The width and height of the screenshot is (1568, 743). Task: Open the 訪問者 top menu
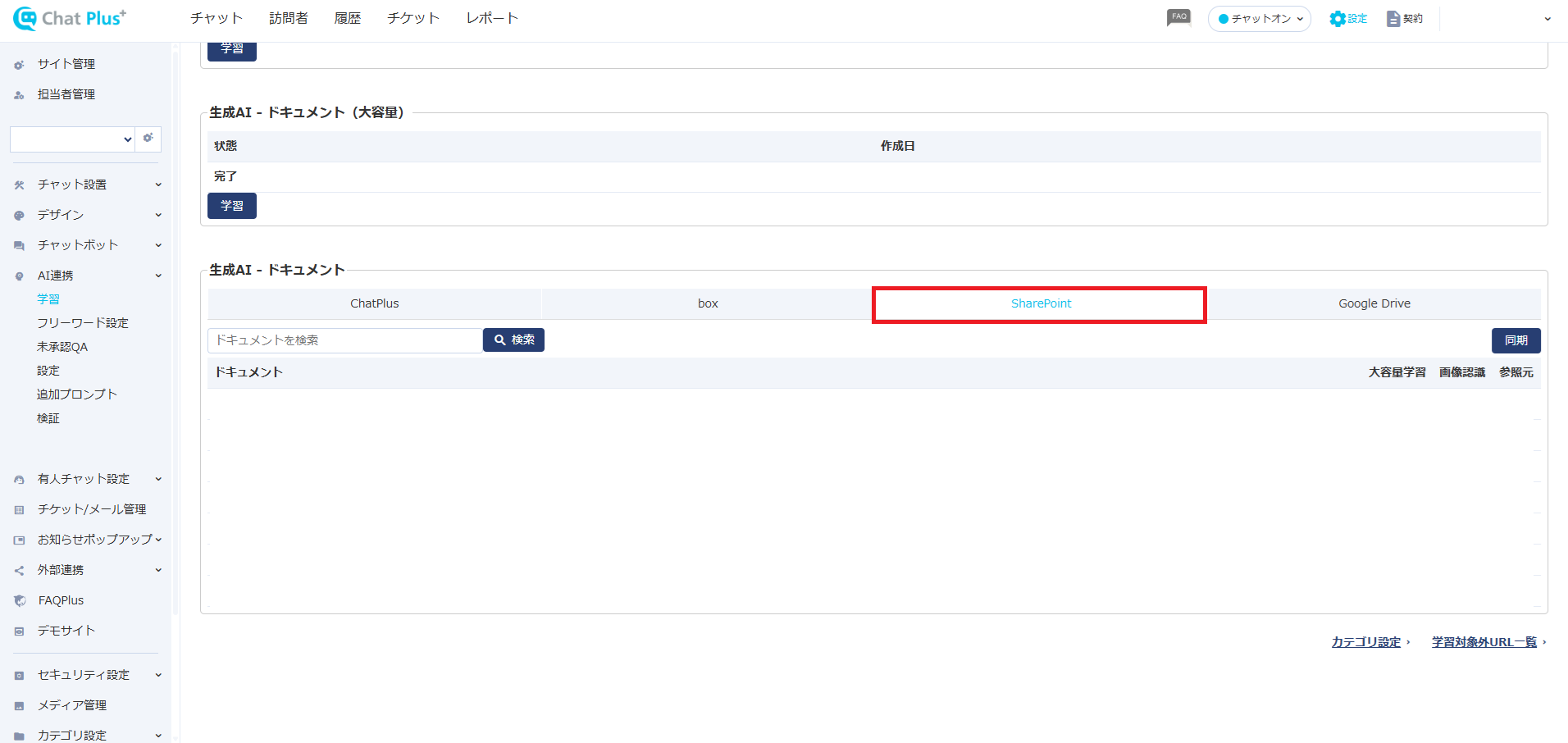(x=289, y=18)
